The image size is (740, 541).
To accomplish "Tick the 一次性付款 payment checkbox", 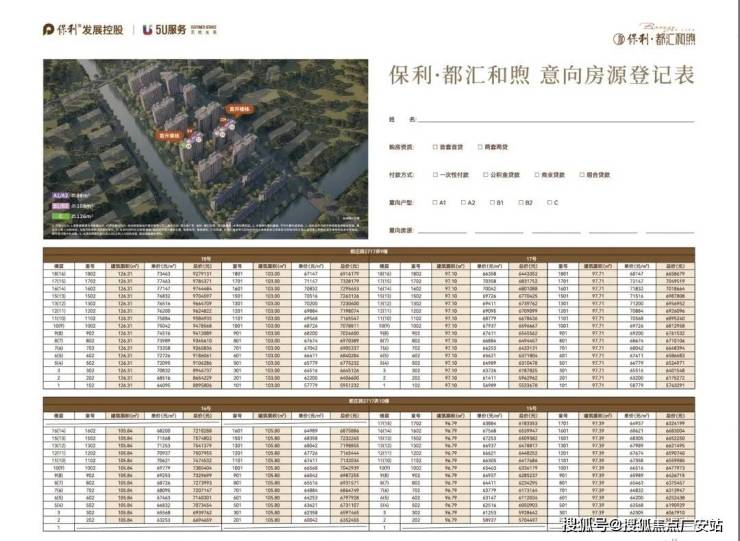I will pyautogui.click(x=435, y=175).
